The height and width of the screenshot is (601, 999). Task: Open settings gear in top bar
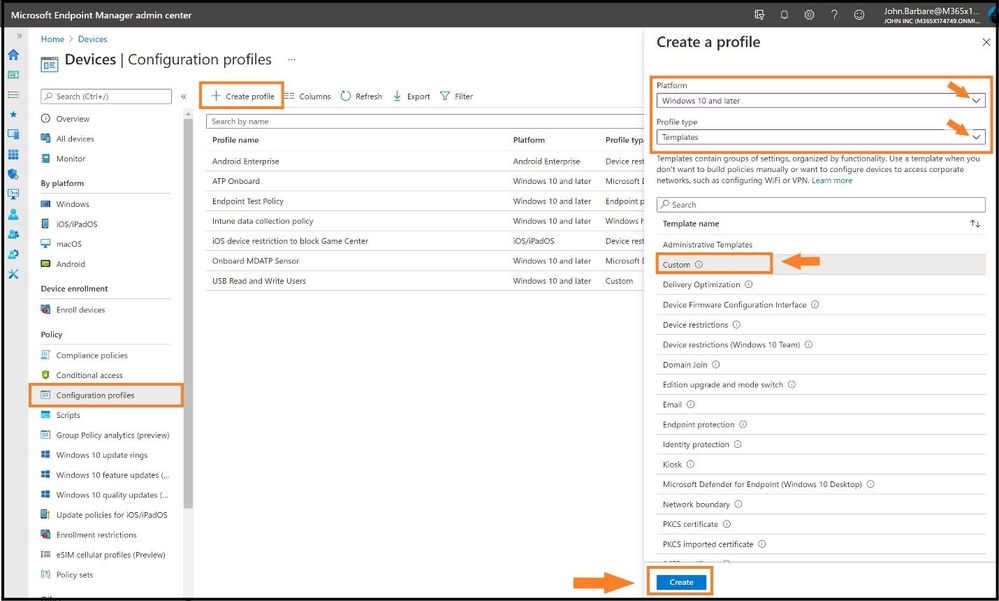(x=809, y=15)
